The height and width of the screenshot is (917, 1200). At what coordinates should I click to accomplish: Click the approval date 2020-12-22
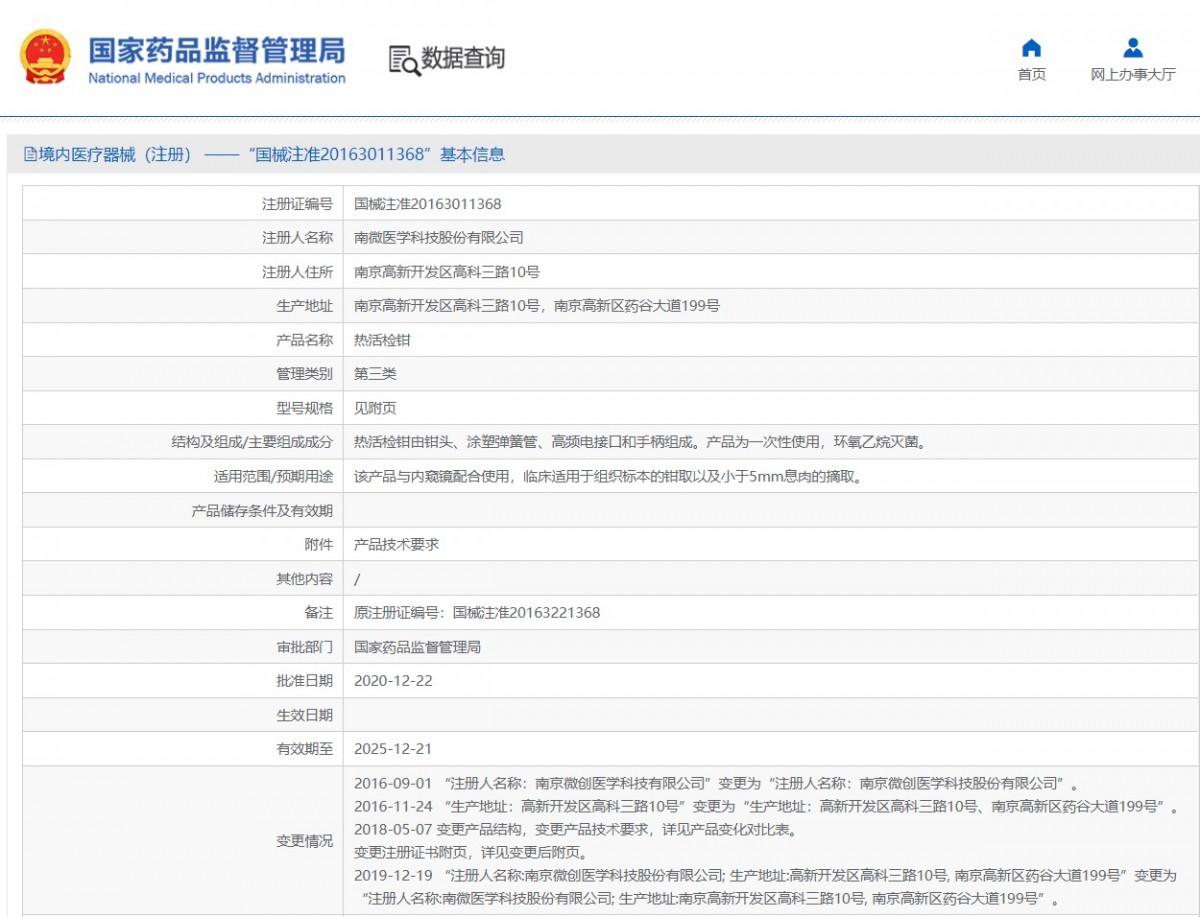point(393,681)
